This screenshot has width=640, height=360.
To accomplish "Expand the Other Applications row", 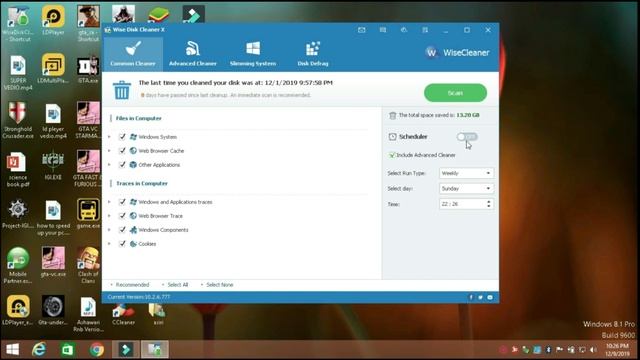I will [x=109, y=164].
